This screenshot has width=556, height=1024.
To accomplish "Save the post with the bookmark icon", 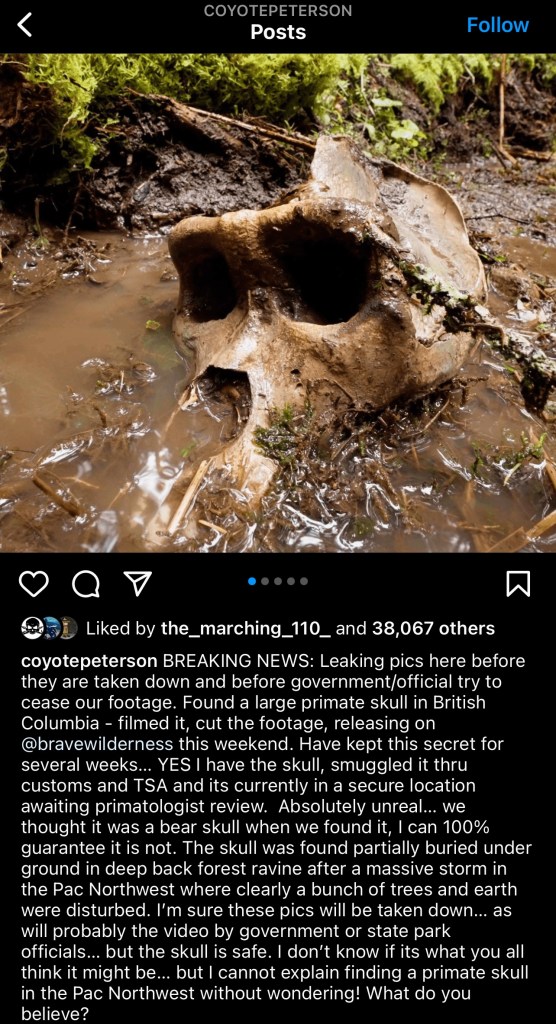I will coord(519,583).
